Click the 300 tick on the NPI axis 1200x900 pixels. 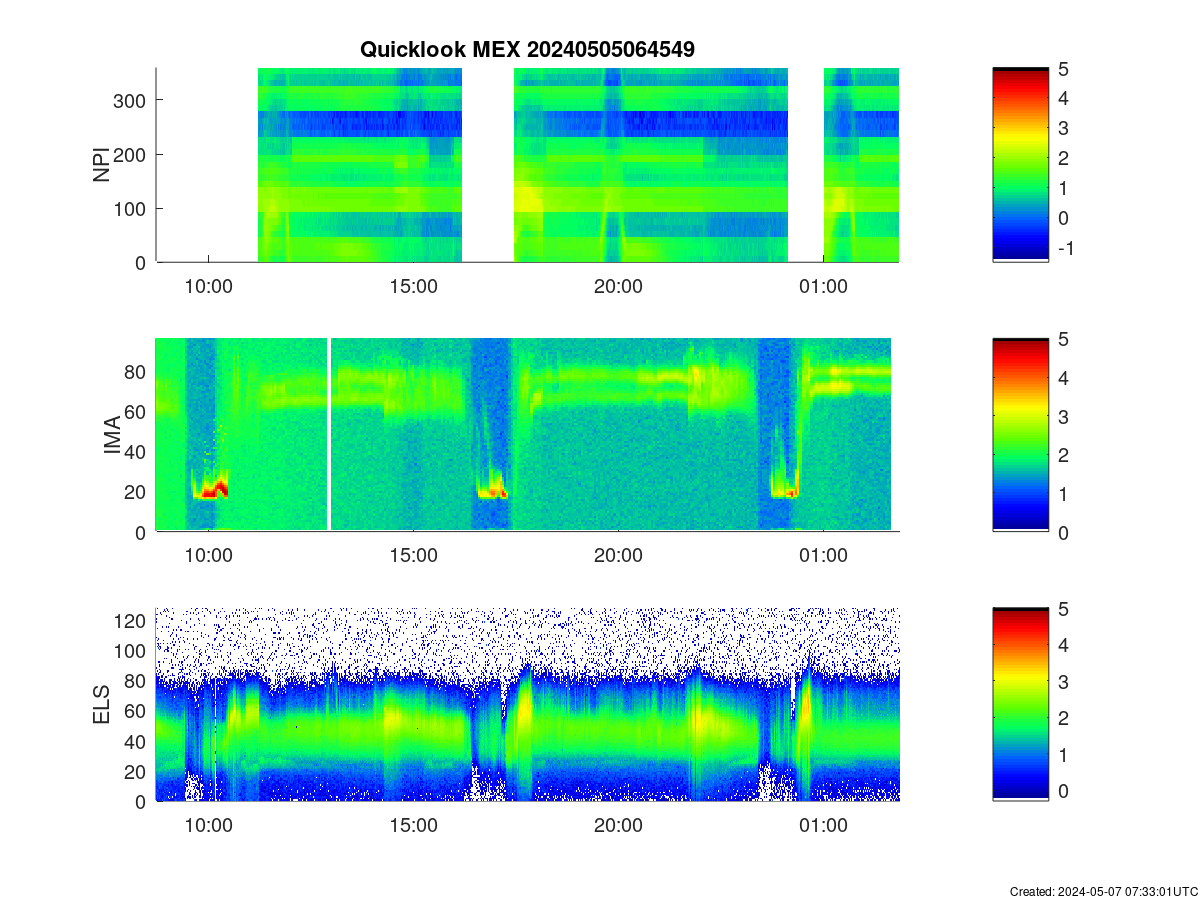[131, 100]
